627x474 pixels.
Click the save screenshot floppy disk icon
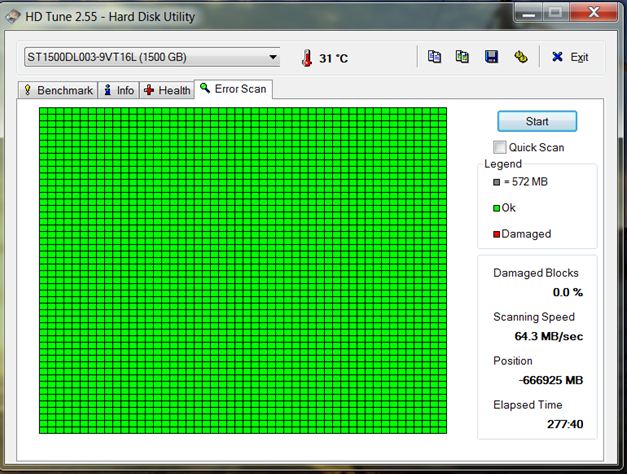pos(491,57)
